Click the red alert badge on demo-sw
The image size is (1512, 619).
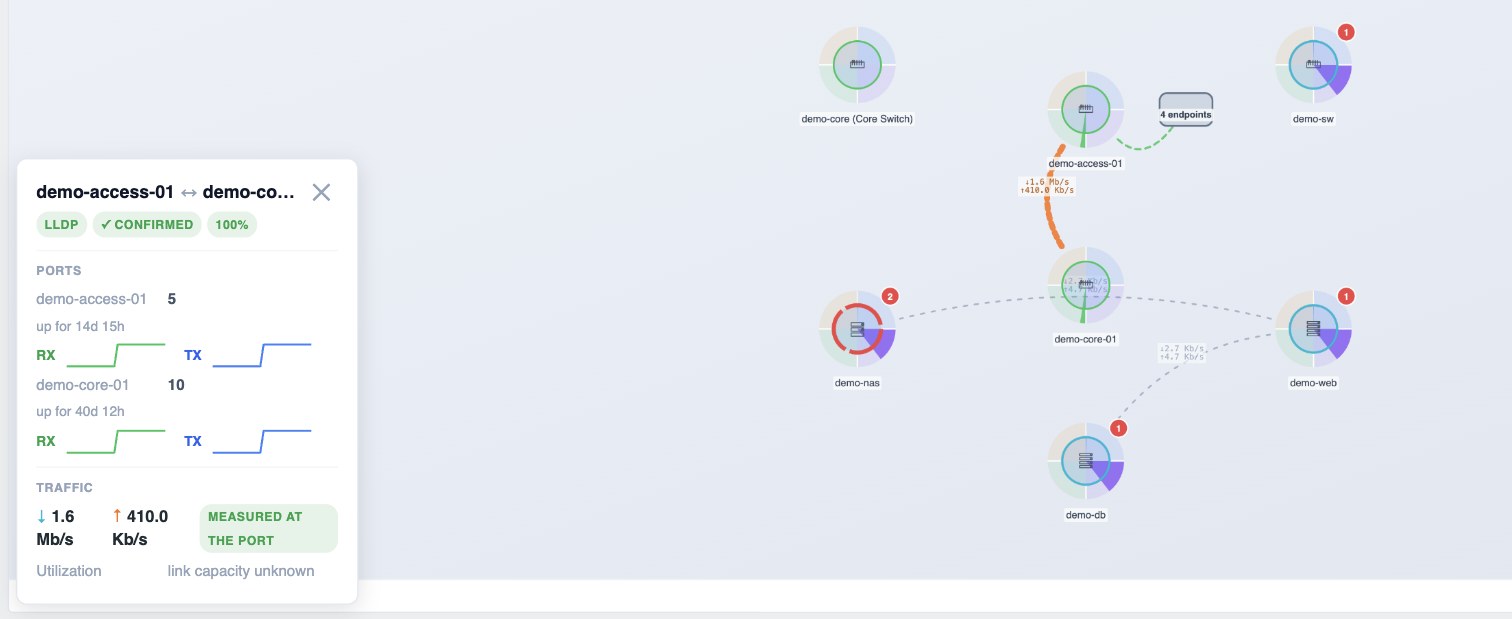pyautogui.click(x=1346, y=32)
